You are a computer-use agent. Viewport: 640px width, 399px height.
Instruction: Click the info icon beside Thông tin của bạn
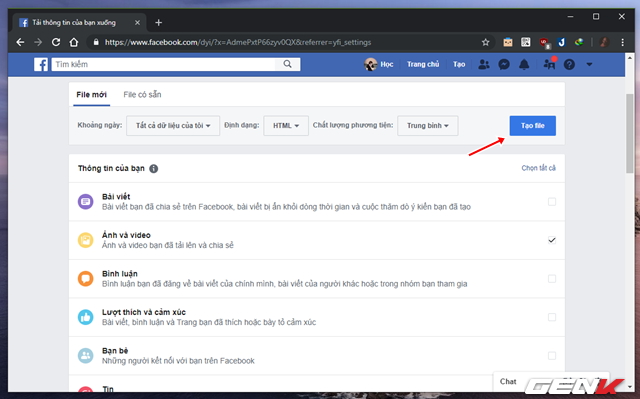pos(153,168)
